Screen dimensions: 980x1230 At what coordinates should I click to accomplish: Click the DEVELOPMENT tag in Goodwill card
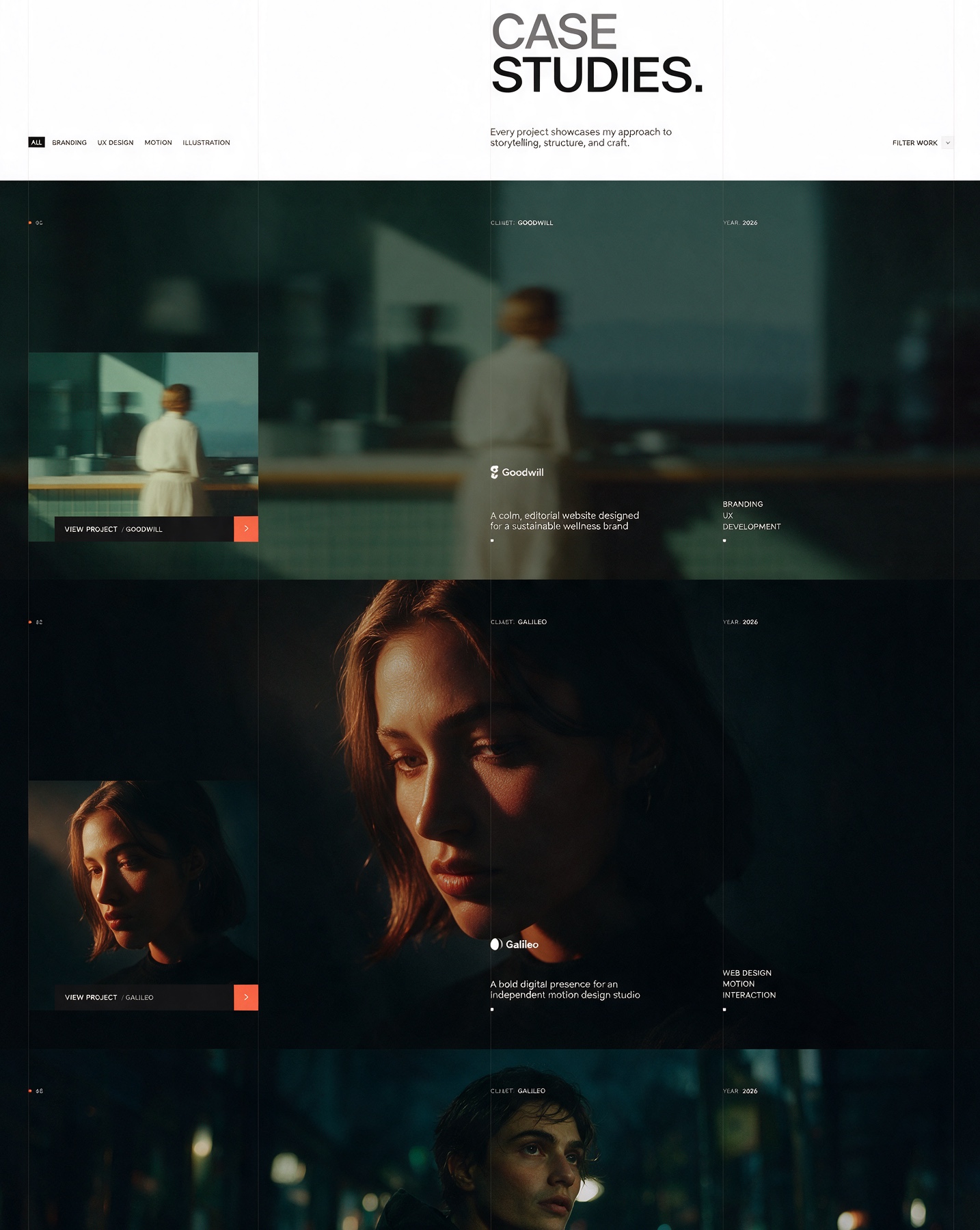(x=752, y=526)
